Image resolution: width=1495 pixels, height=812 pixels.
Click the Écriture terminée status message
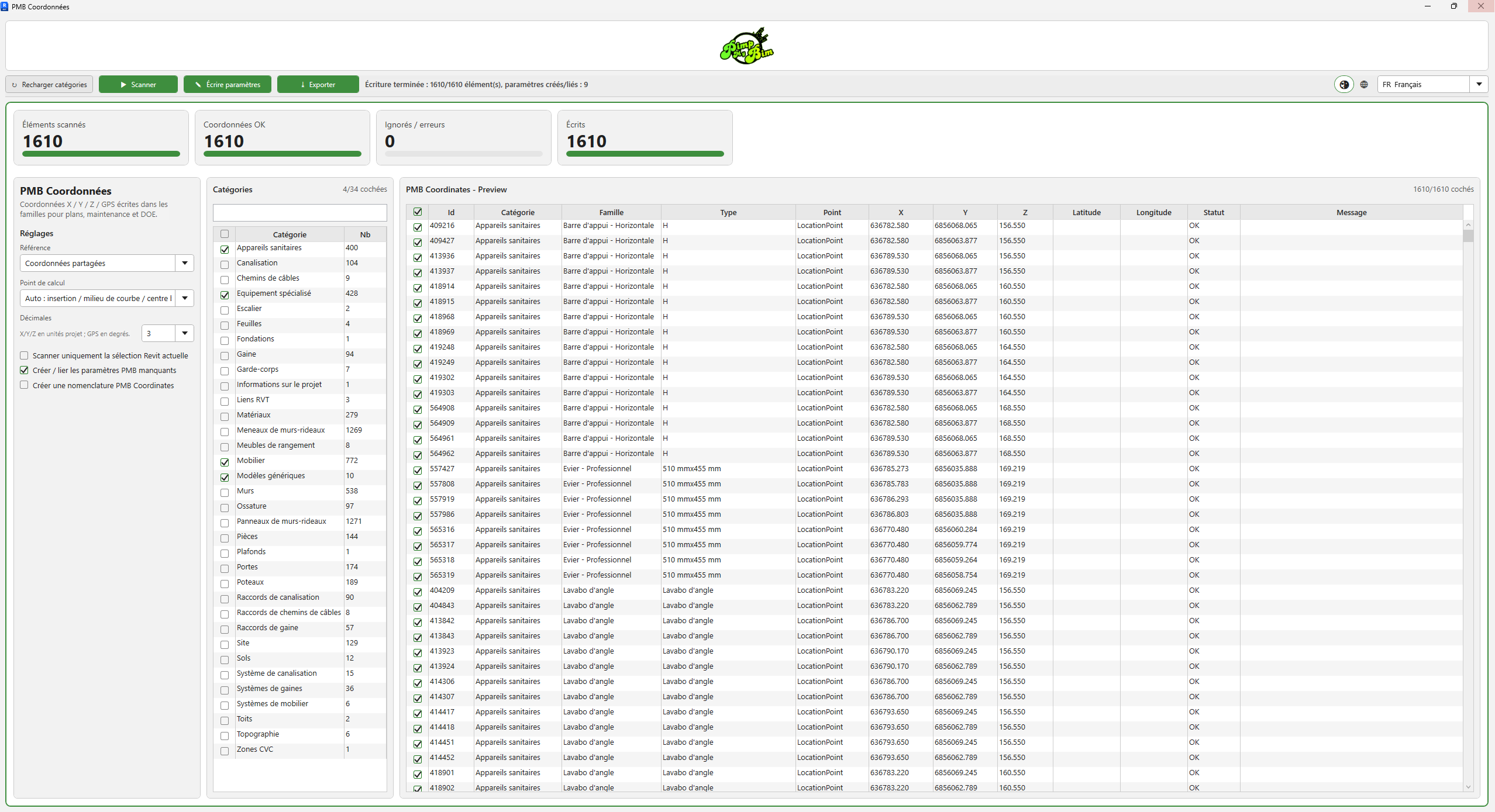[477, 84]
